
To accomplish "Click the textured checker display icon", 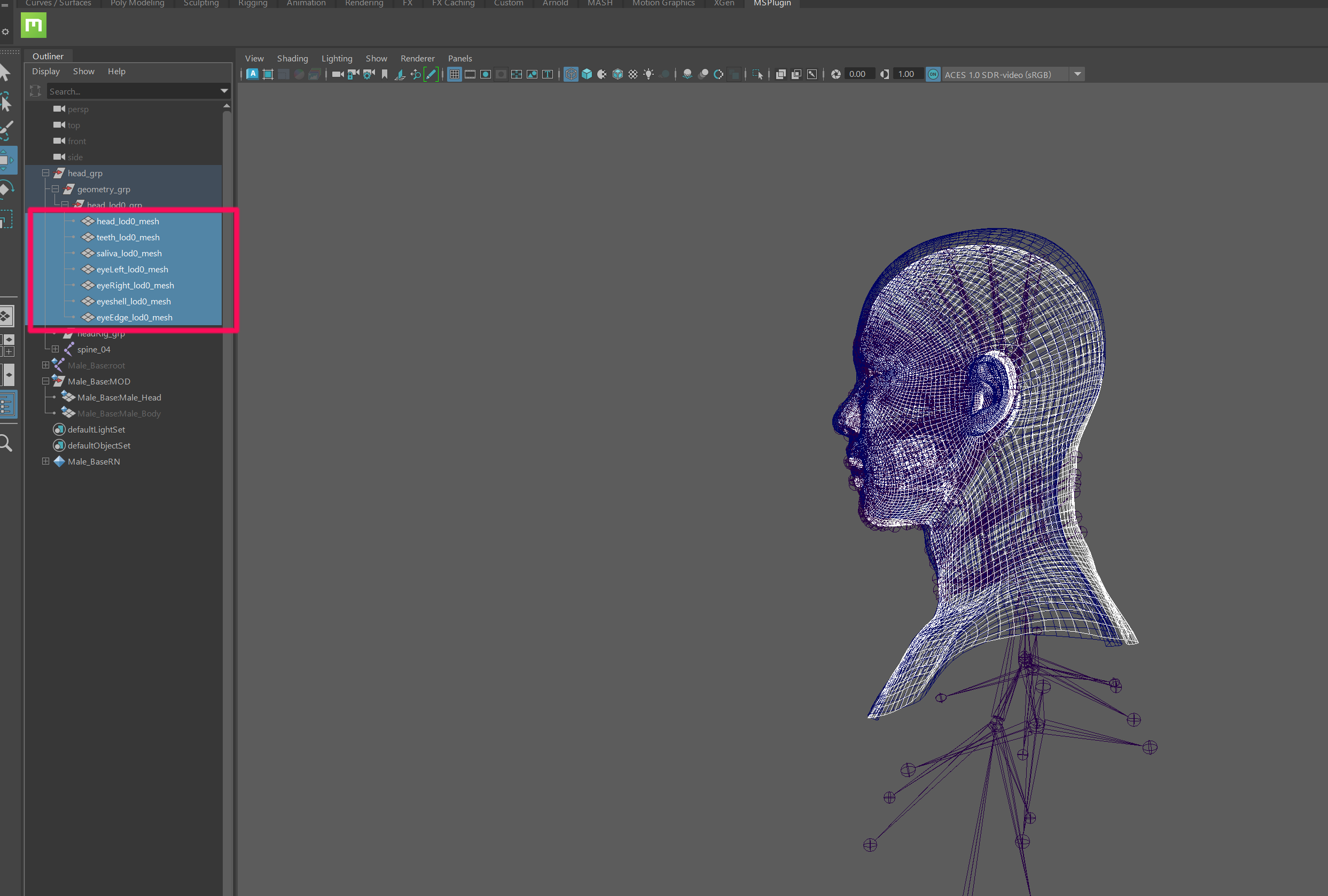I will tap(633, 74).
